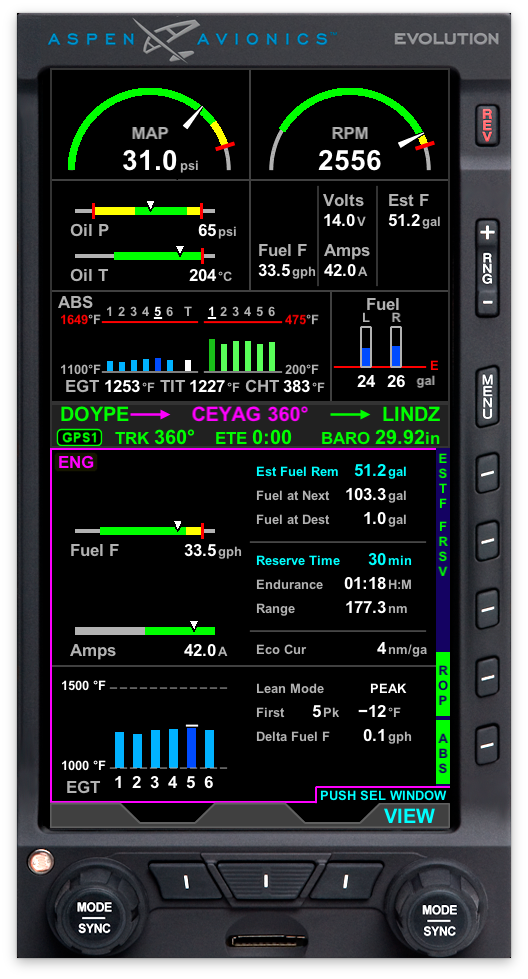The height and width of the screenshot is (979, 528).
Task: Decrease range with the minus RNG button
Action: pos(487,302)
